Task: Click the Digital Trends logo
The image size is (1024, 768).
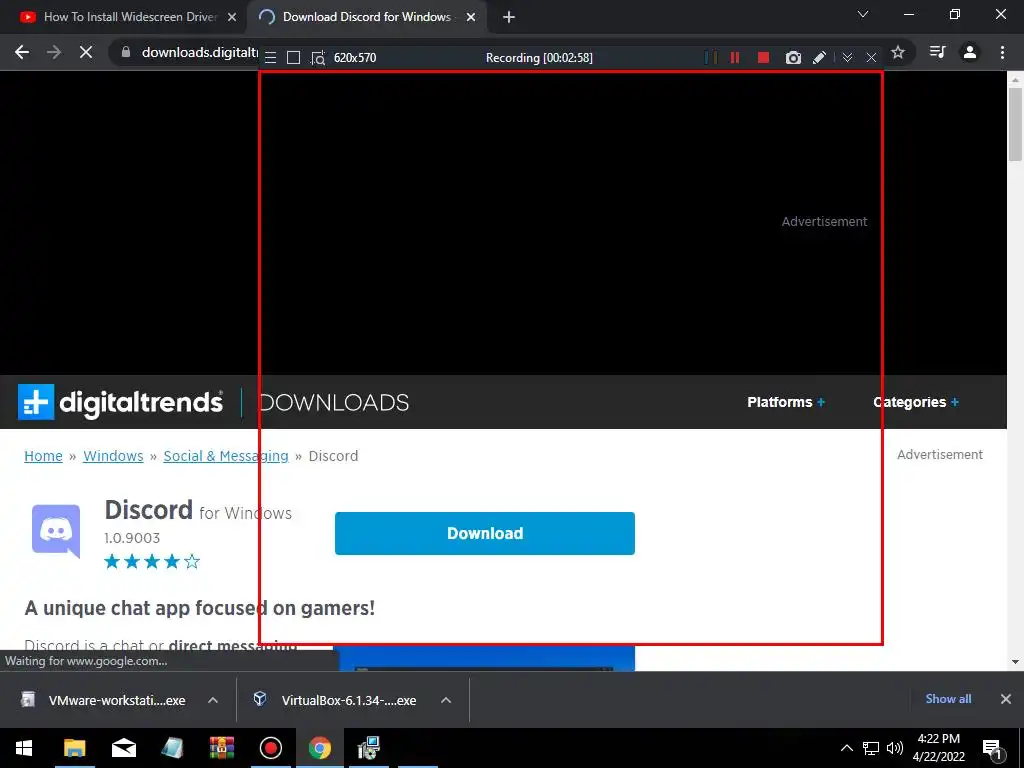Action: coord(120,402)
